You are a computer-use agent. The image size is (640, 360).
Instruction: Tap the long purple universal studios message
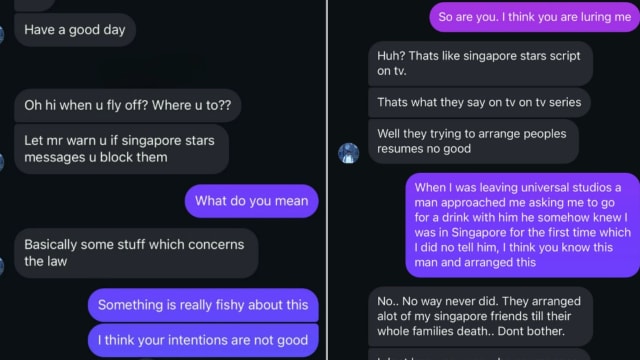(x=522, y=225)
